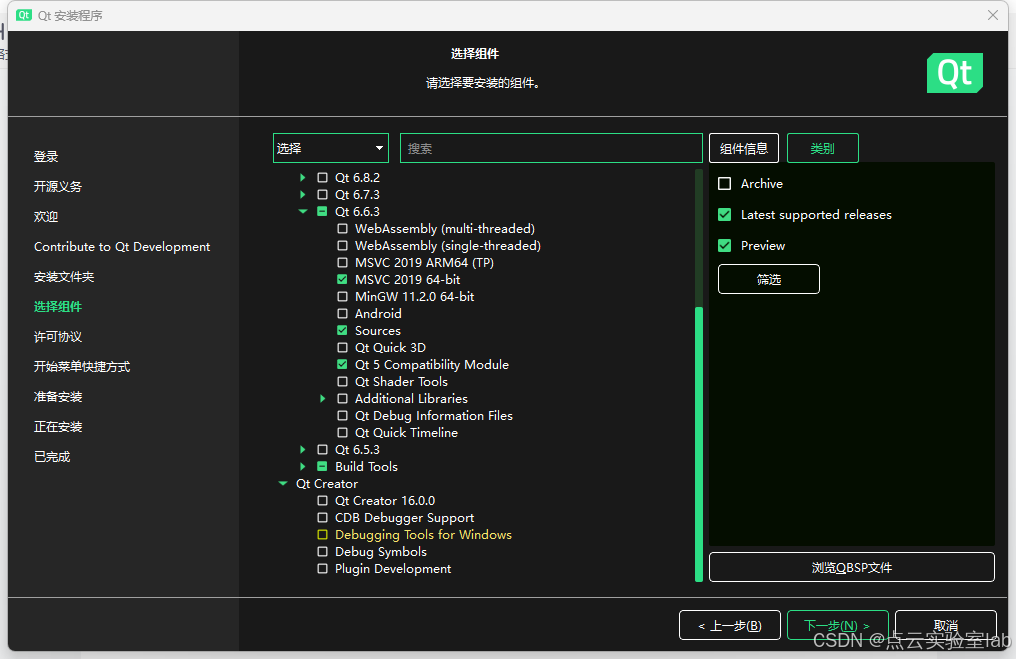Select Contribute to Qt Development step
Screen dimensions: 1016x659
(122, 247)
